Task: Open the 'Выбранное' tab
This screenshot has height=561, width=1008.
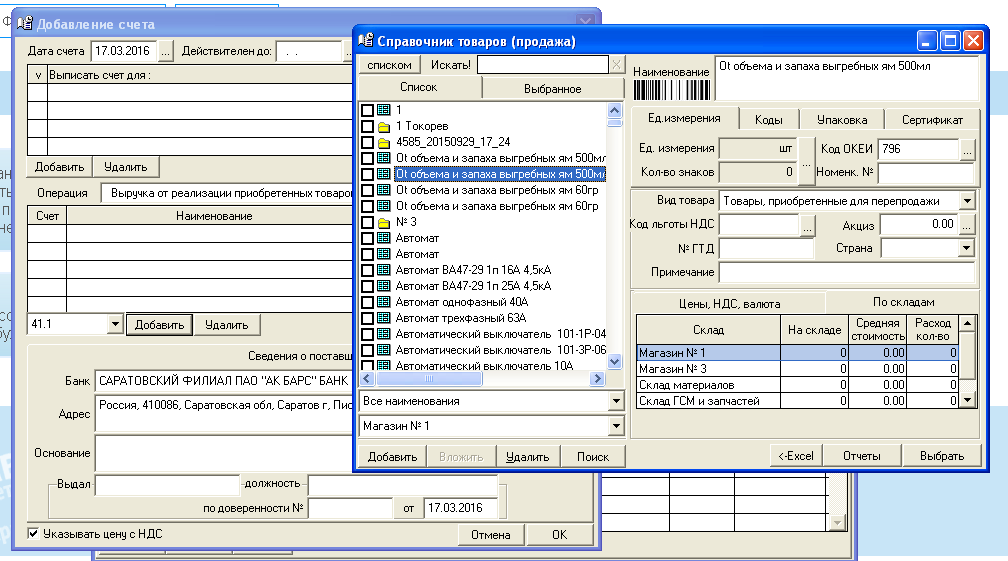Action: [553, 89]
